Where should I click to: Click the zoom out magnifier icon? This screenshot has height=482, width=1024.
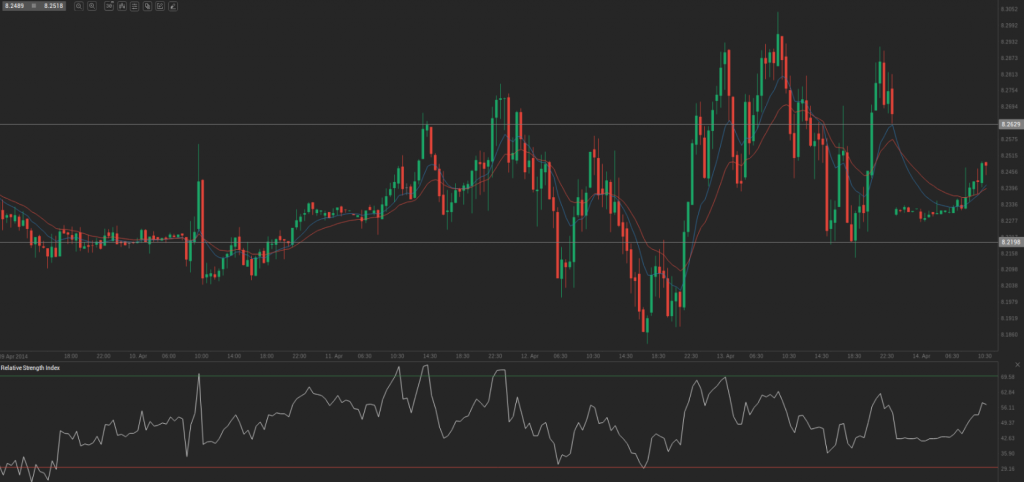(79, 6)
